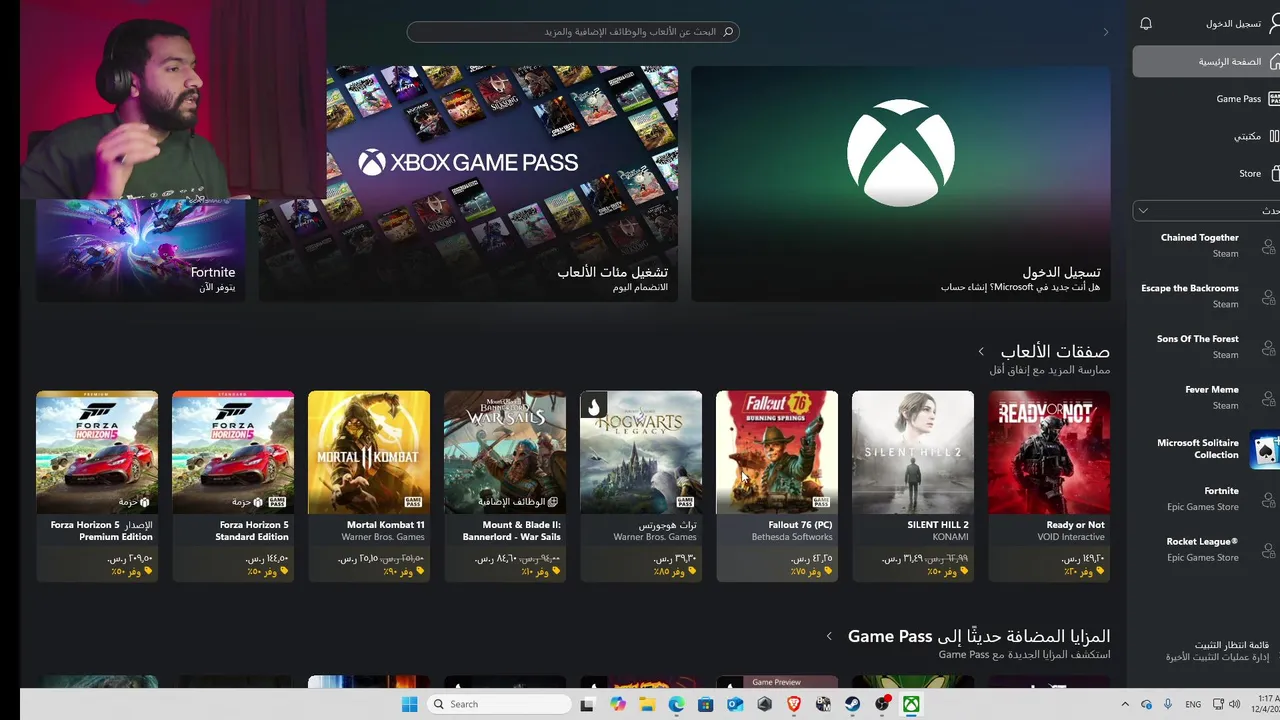Click the icon beside Escape the Backrooms
The height and width of the screenshot is (720, 1280).
click(x=1268, y=297)
